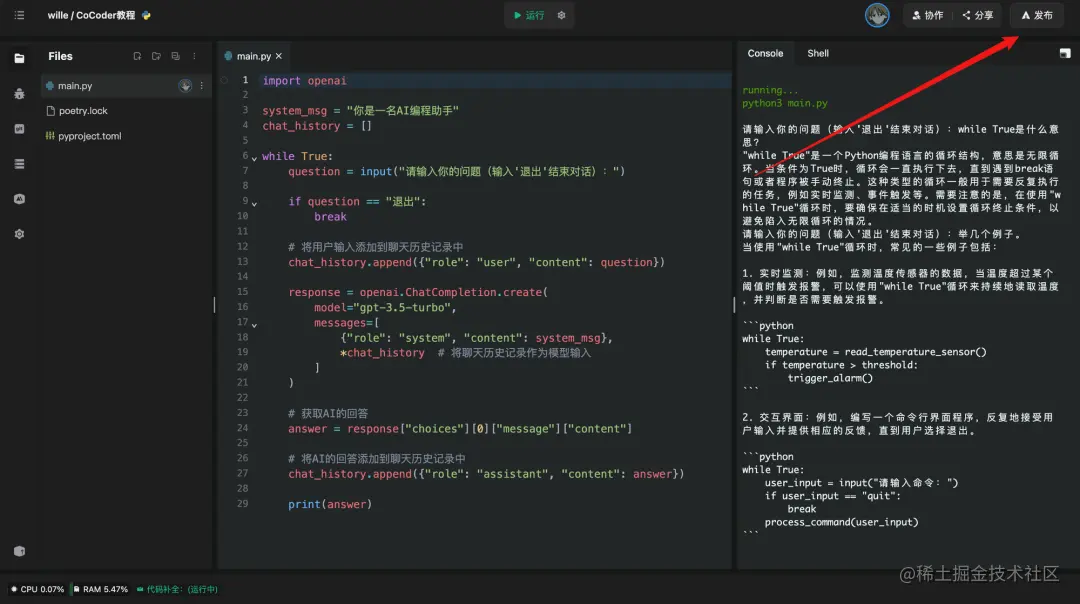The width and height of the screenshot is (1080, 604).
Task: Click the divider handle between editor and console
Action: pyautogui.click(x=734, y=304)
